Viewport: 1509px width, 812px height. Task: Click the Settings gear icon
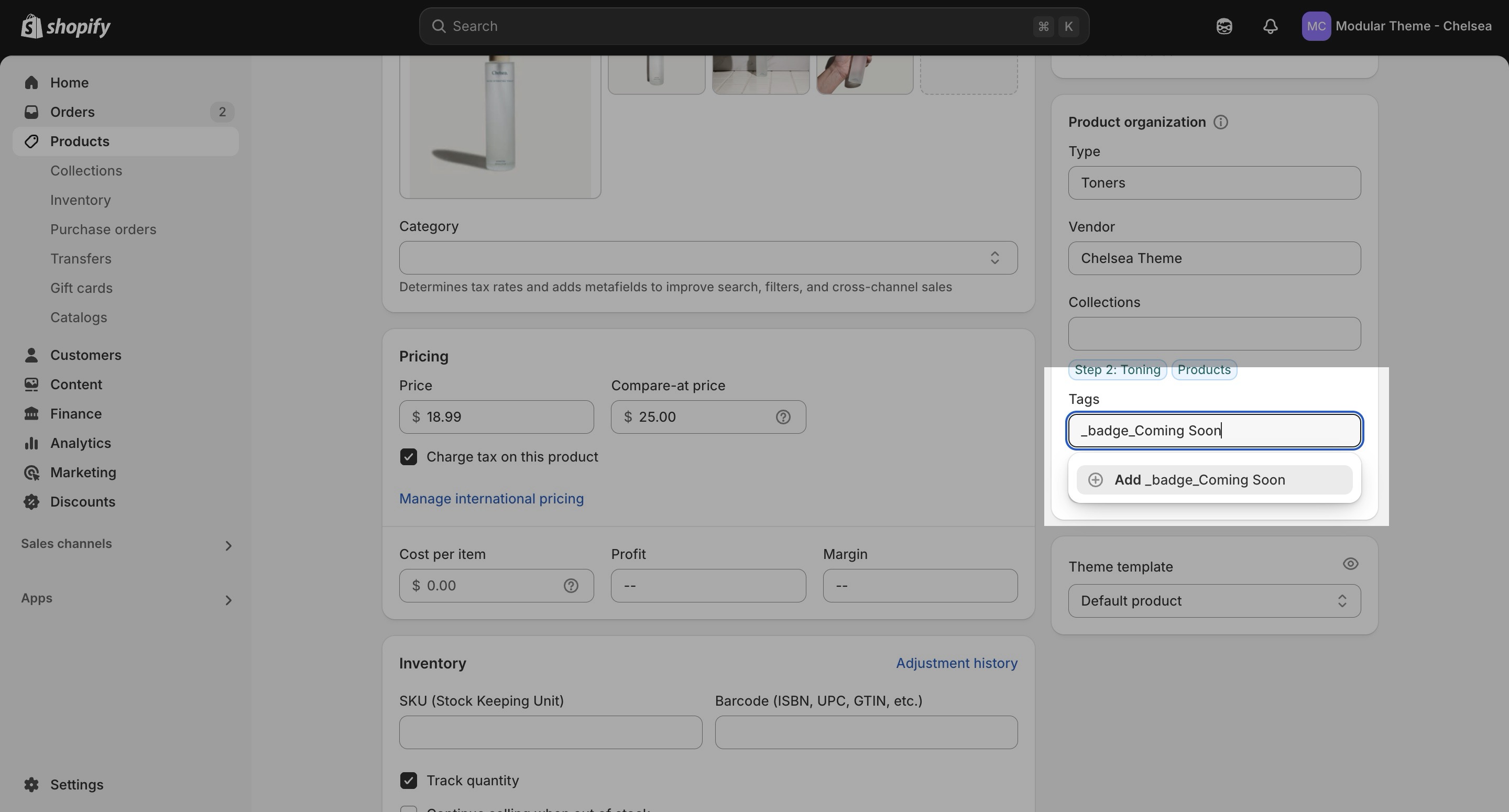31,784
